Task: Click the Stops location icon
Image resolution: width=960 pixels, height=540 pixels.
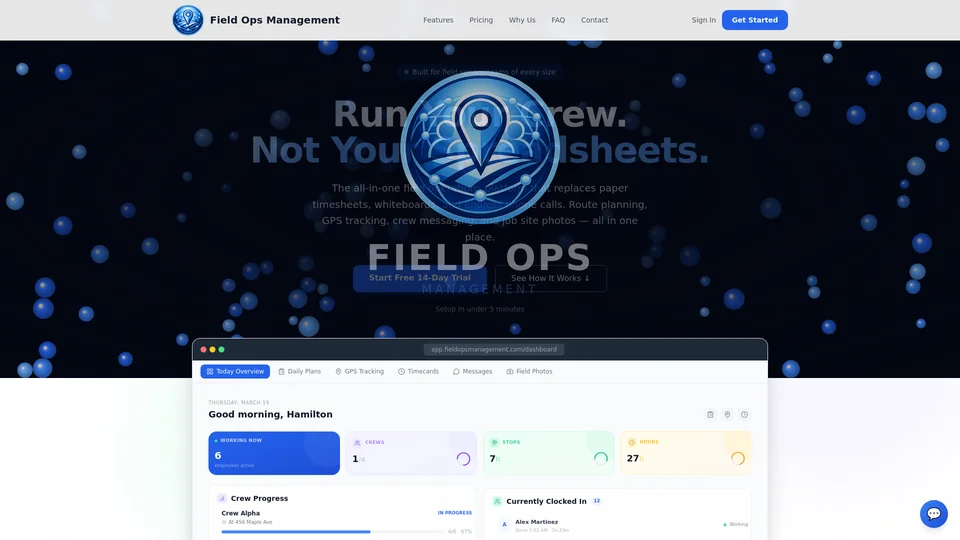Action: tap(494, 442)
